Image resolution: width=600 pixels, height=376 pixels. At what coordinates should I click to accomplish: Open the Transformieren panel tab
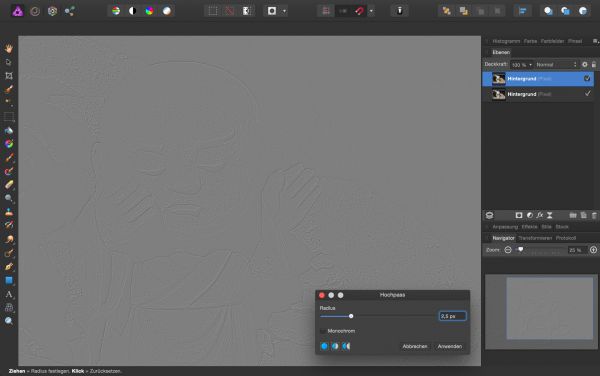[x=535, y=238]
